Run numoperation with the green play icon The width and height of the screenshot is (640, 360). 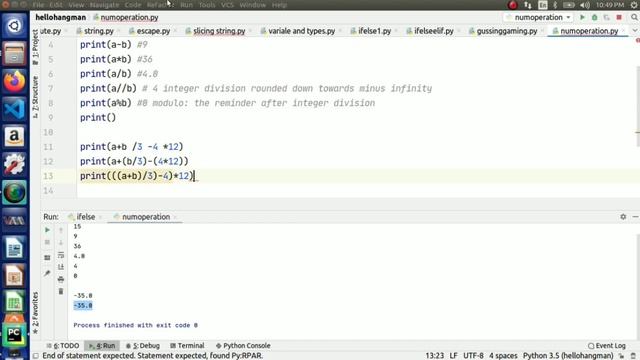(582, 18)
